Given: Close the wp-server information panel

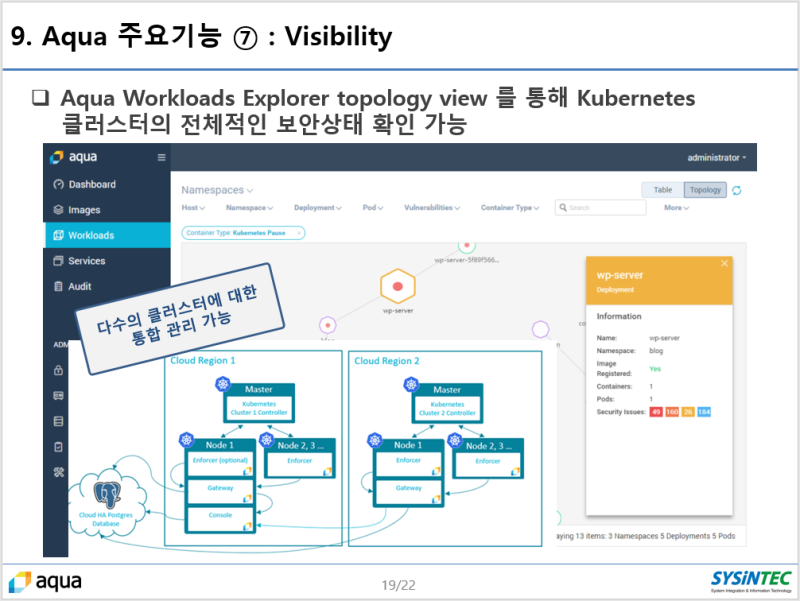Looking at the screenshot, I should pyautogui.click(x=724, y=264).
